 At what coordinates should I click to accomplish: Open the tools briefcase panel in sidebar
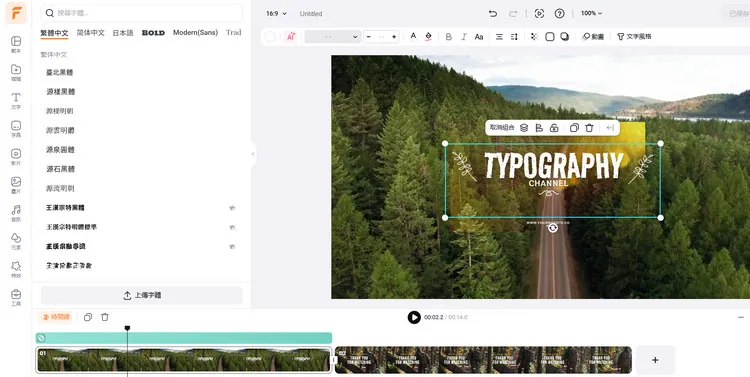(x=16, y=298)
